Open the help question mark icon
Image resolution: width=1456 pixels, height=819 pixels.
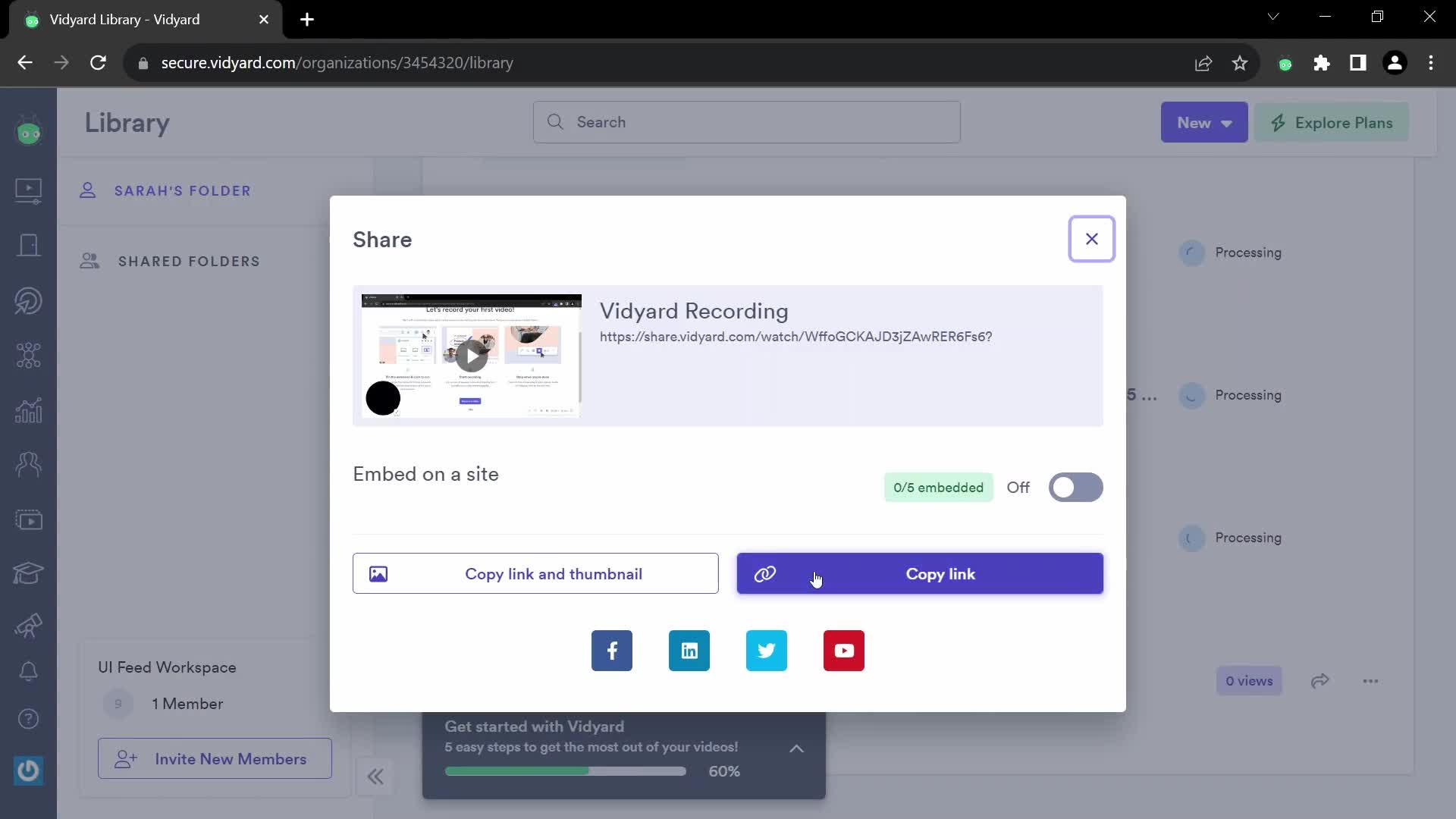tap(29, 719)
